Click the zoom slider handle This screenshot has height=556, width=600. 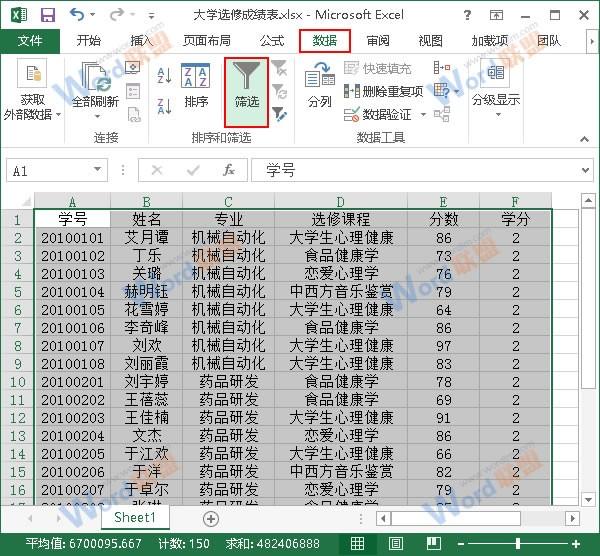click(518, 543)
